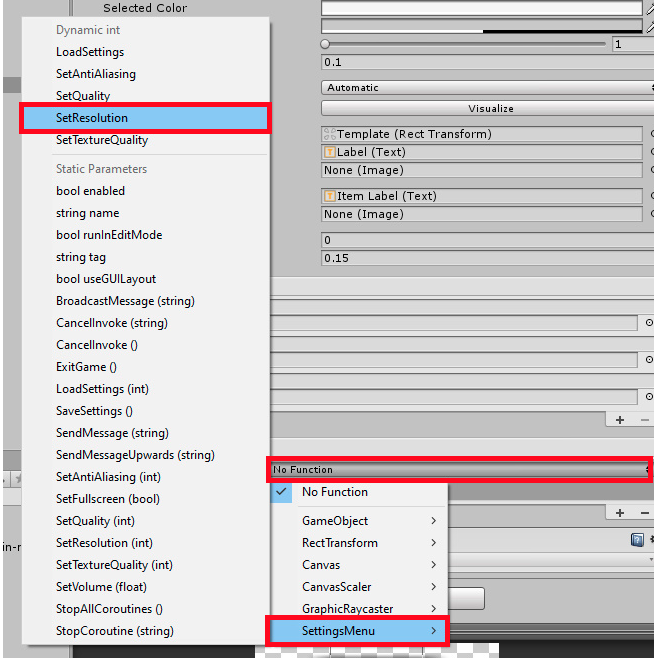
Task: Click the slider handle next to value 1
Action: [x=326, y=44]
